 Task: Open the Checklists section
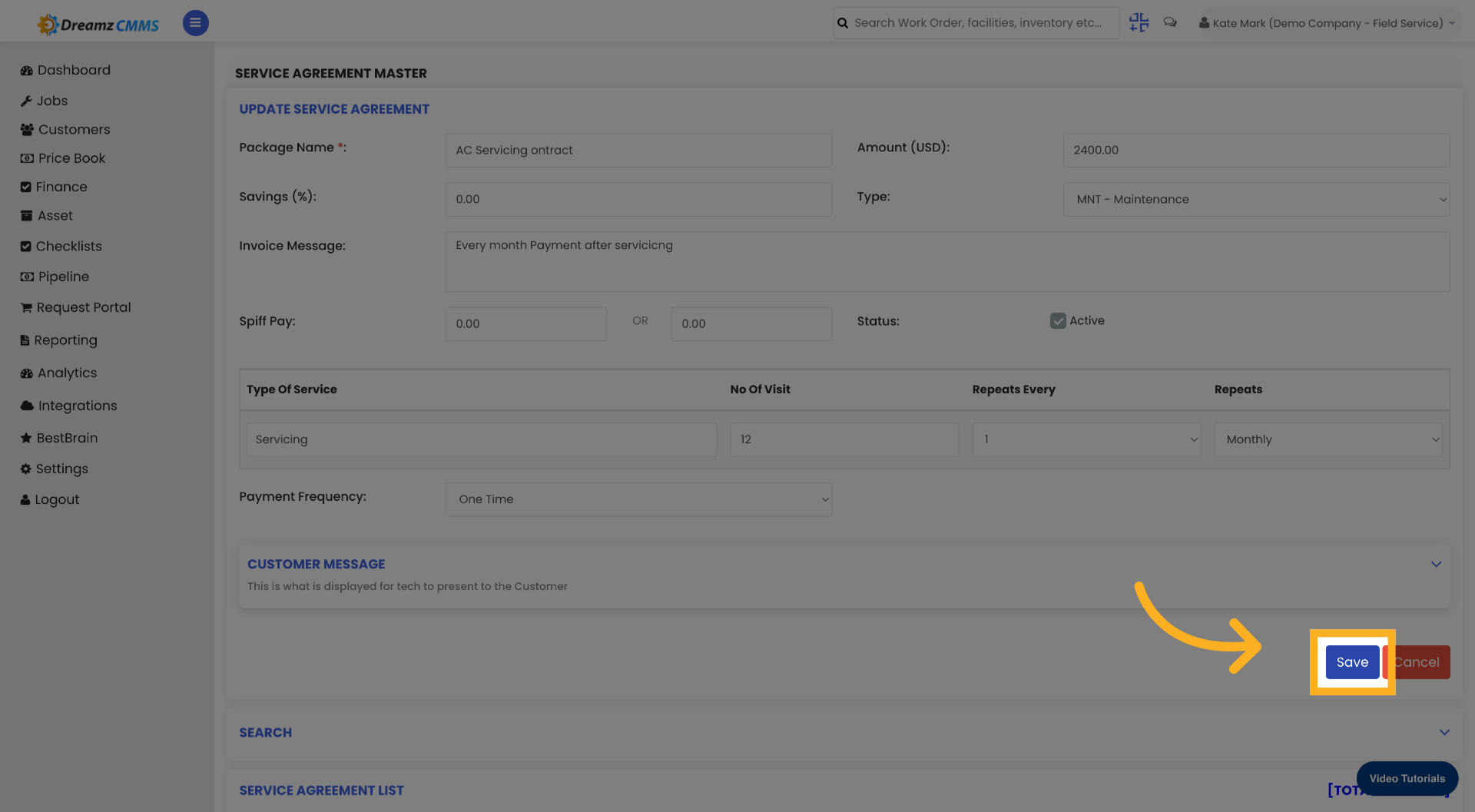click(x=69, y=246)
